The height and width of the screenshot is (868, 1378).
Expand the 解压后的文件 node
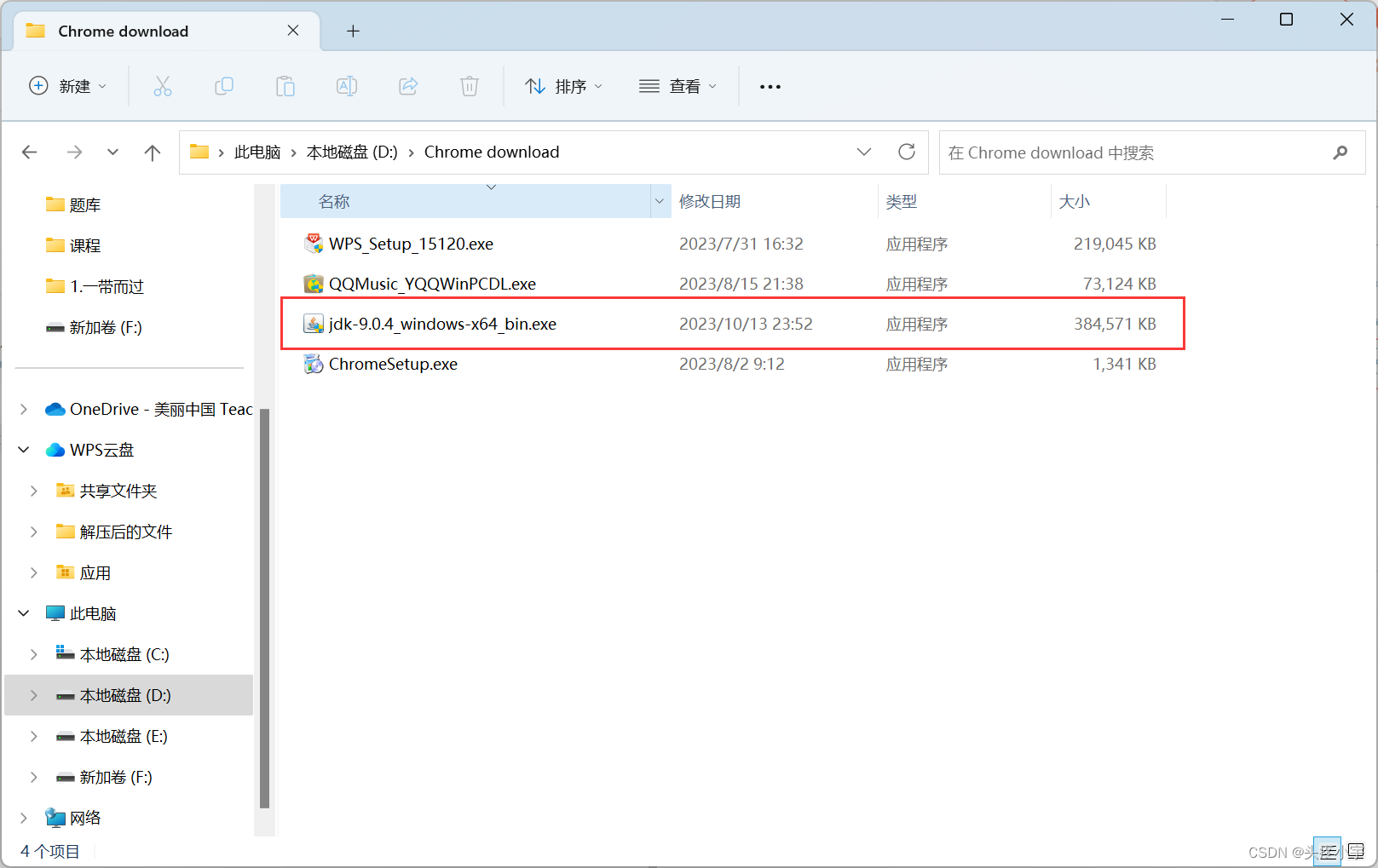34,532
